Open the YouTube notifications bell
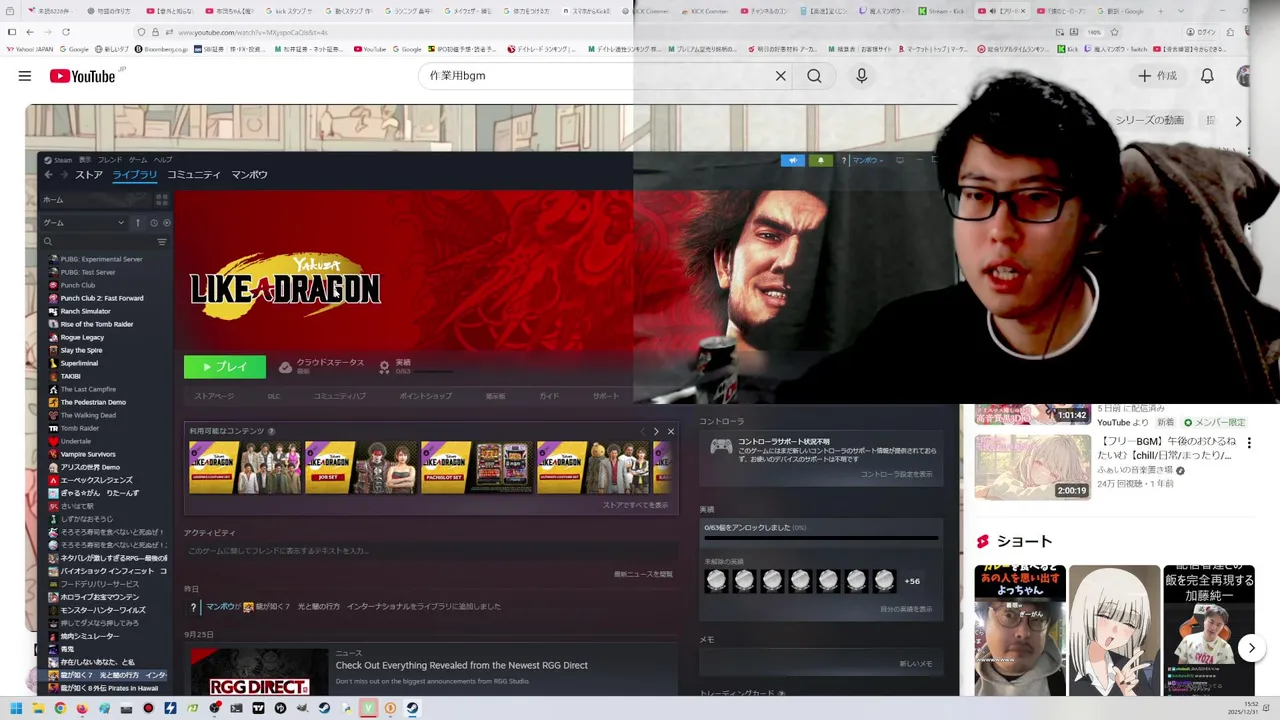This screenshot has width=1280, height=720. [x=1207, y=76]
